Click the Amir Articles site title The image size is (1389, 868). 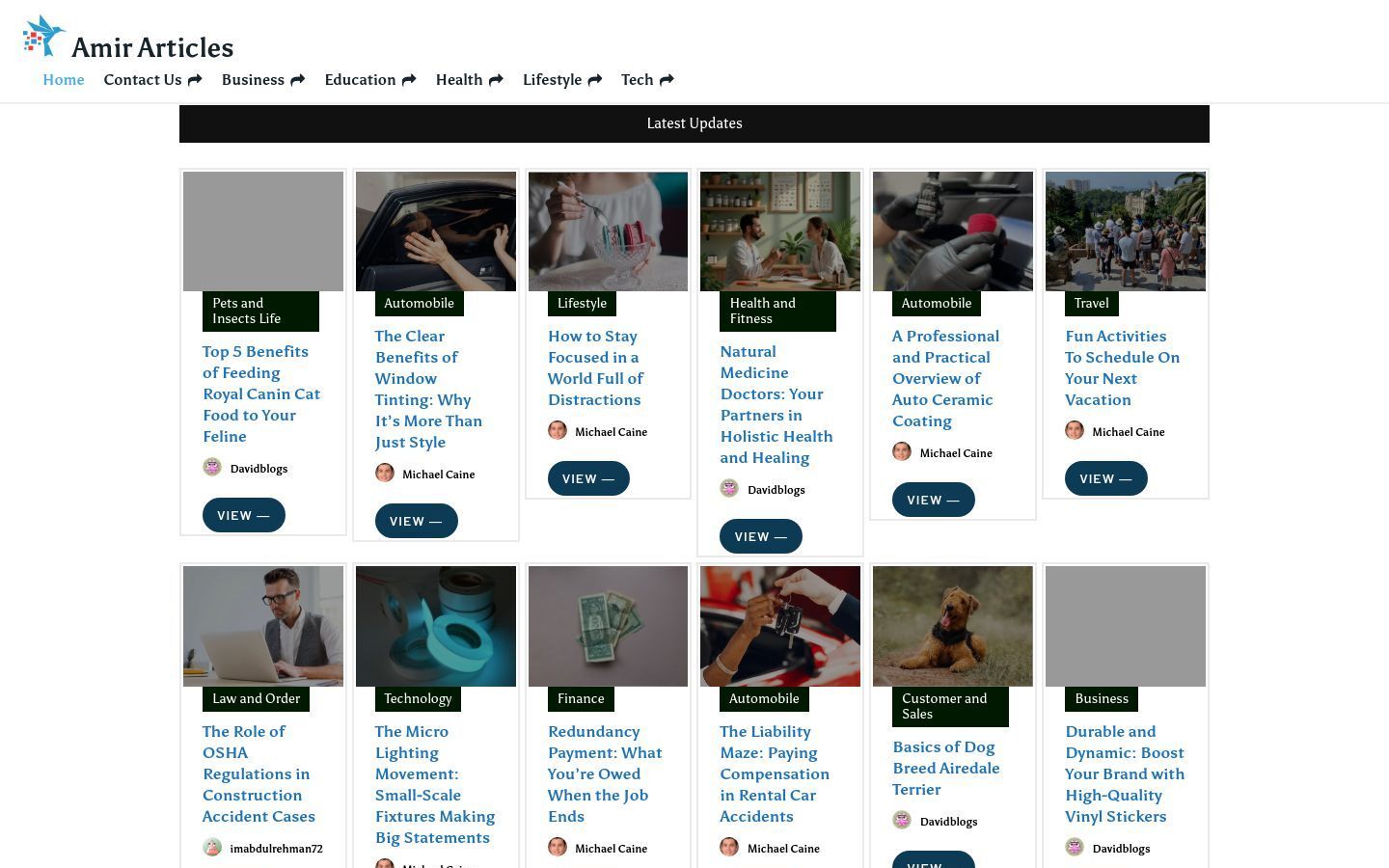tap(152, 47)
